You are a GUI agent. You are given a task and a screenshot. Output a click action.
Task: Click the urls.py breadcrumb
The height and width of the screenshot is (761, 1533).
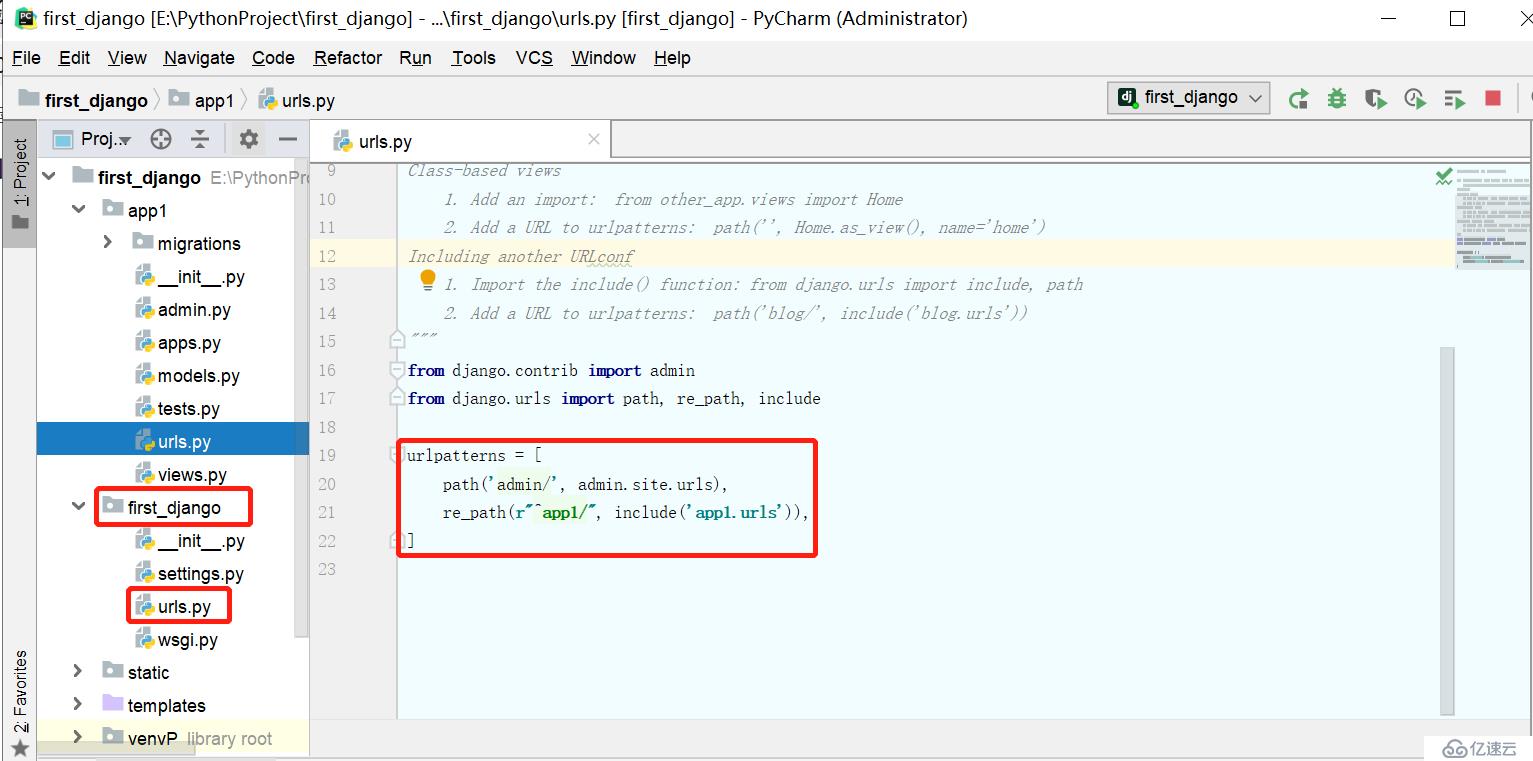click(x=296, y=100)
